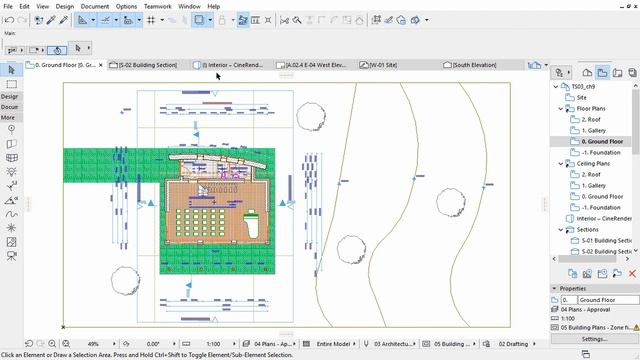Click the Ground Floor name field
The width and height of the screenshot is (640, 360).
click(x=608, y=300)
